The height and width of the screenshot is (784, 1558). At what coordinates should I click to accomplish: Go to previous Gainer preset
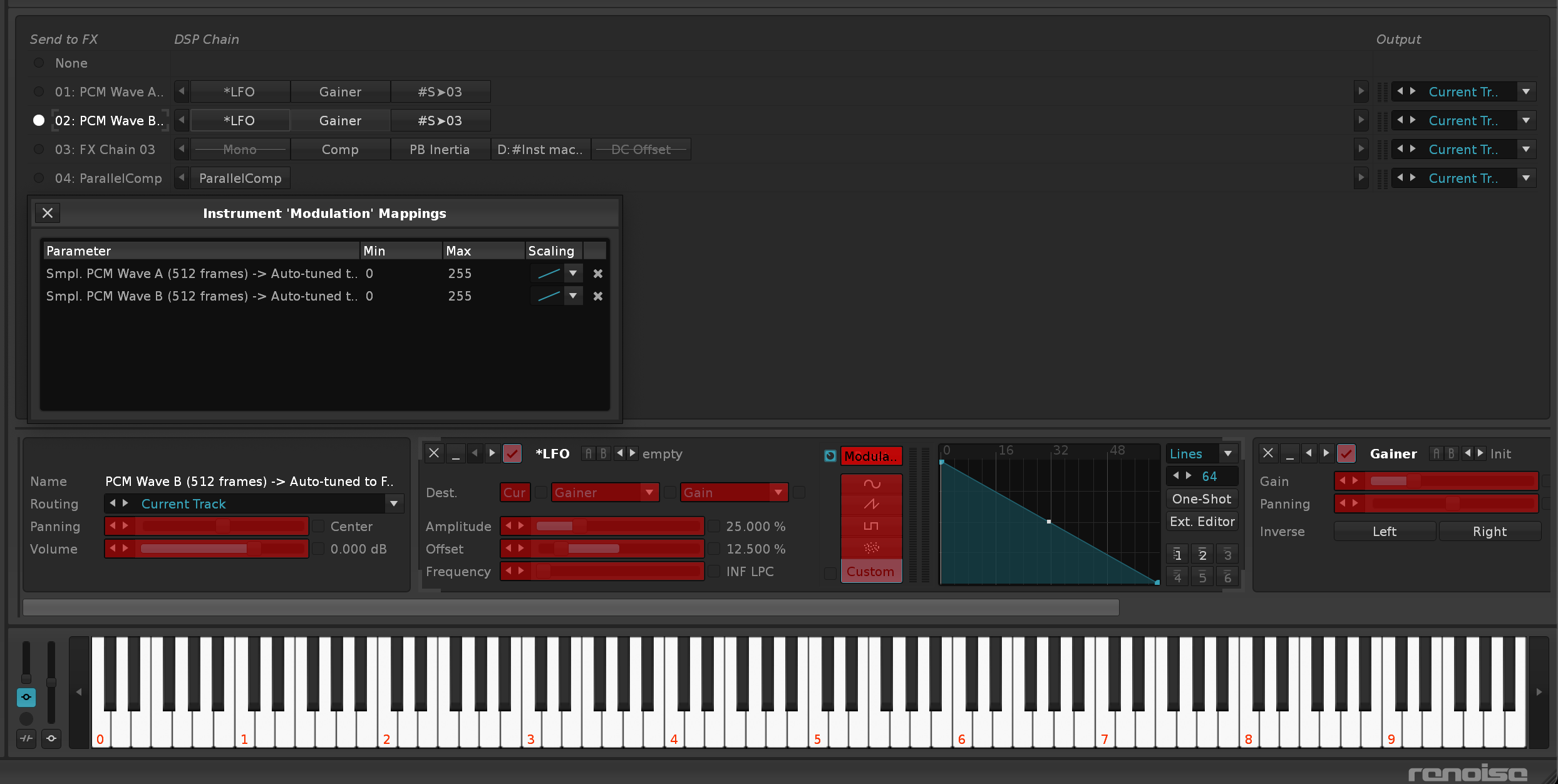click(x=1467, y=453)
